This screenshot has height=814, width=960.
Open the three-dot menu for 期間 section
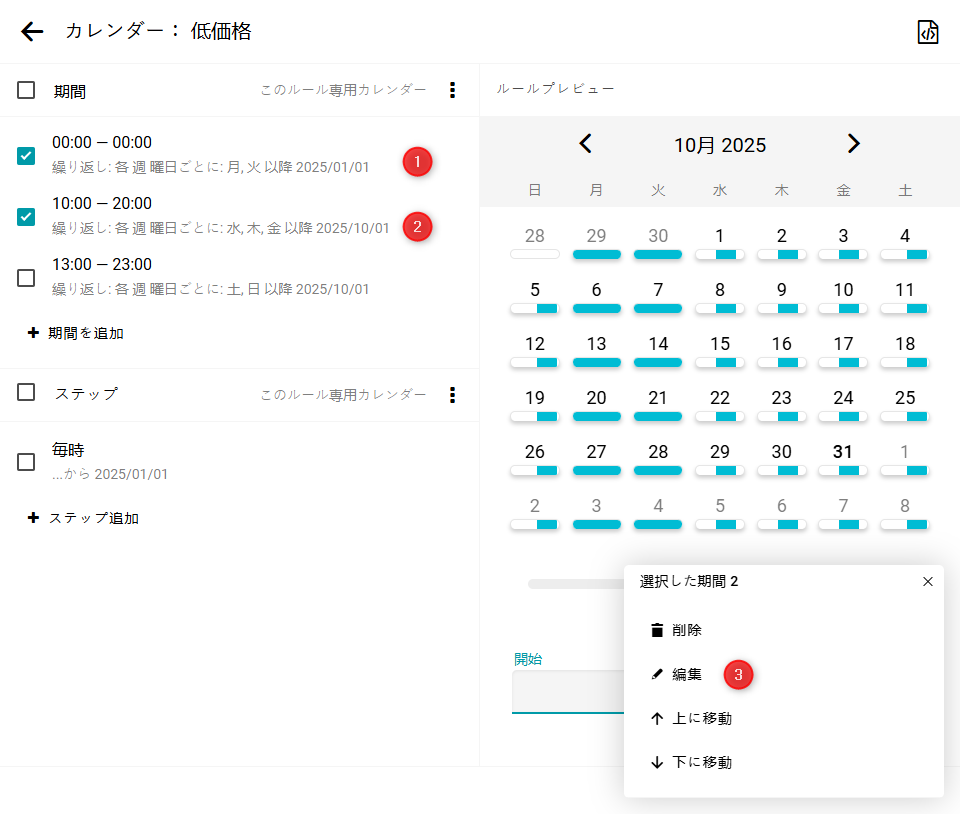click(x=452, y=90)
